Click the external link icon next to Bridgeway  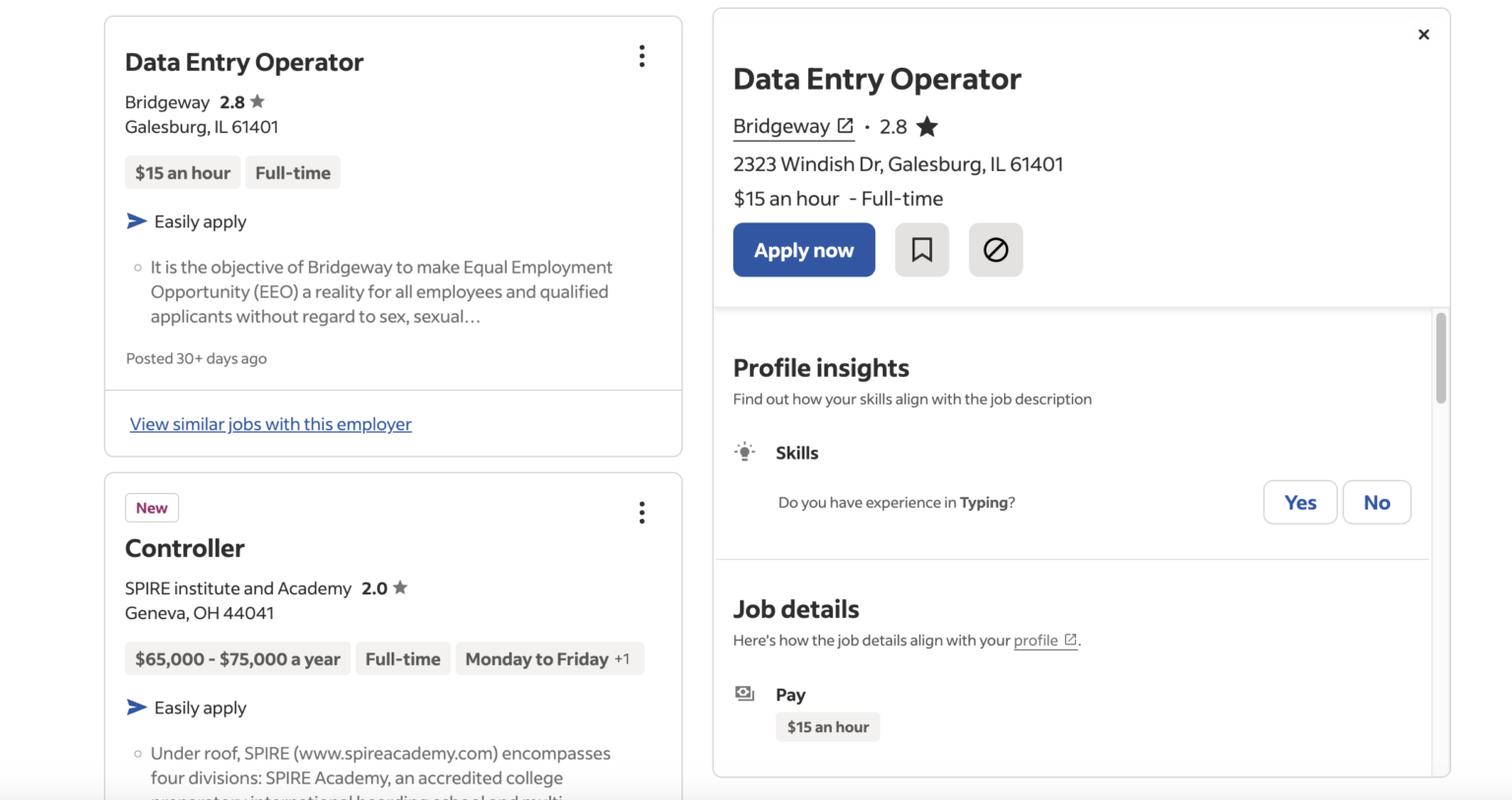(847, 125)
